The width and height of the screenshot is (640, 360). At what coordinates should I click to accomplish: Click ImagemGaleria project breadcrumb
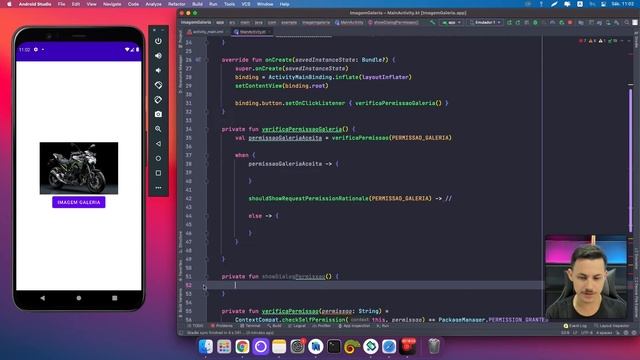click(x=196, y=22)
